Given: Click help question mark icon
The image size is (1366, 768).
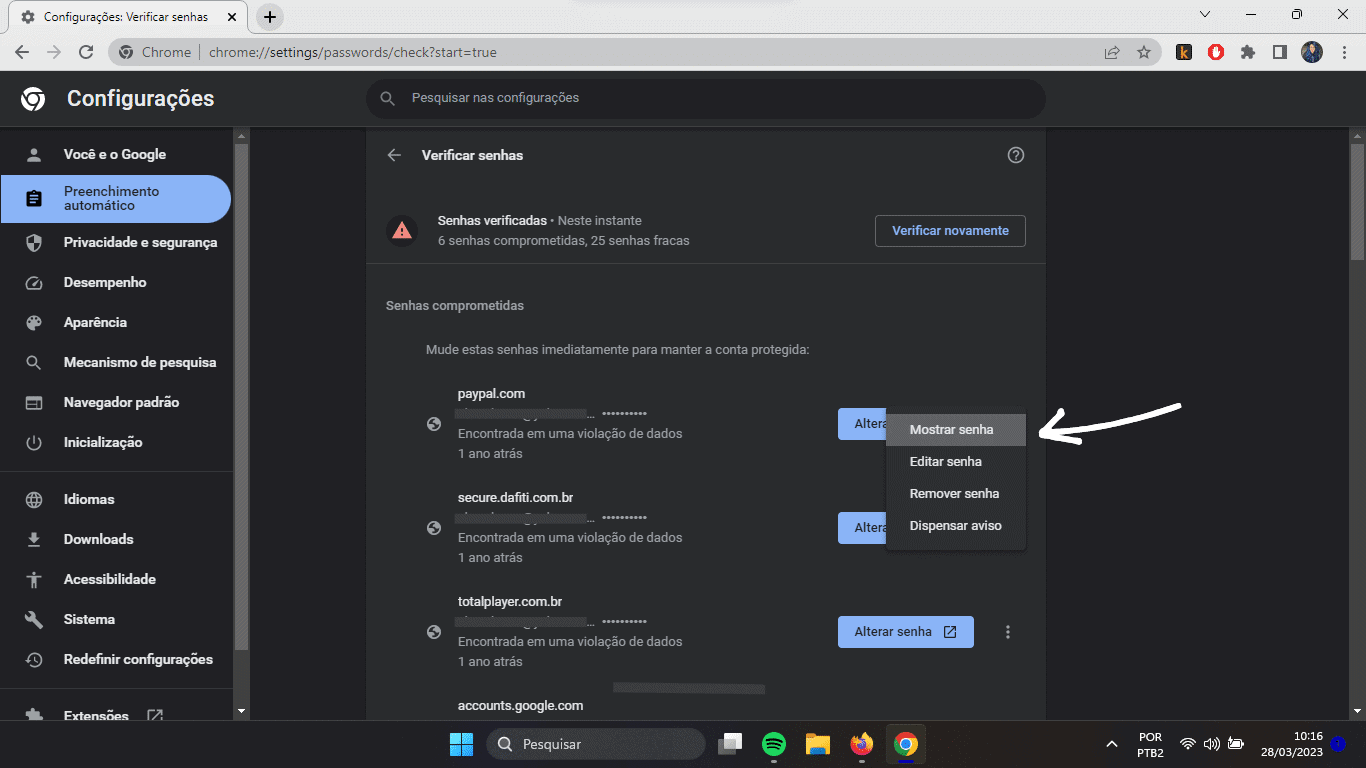Looking at the screenshot, I should (x=1016, y=155).
